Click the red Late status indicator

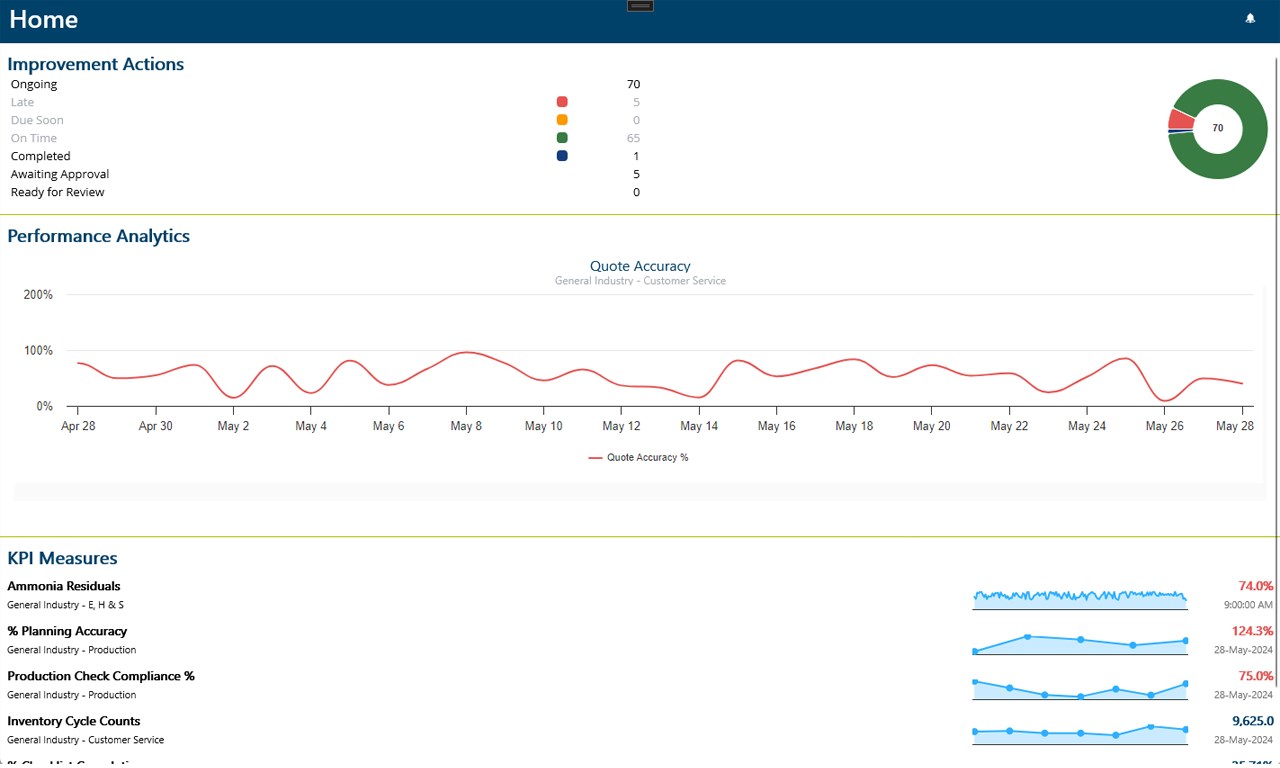click(x=562, y=102)
